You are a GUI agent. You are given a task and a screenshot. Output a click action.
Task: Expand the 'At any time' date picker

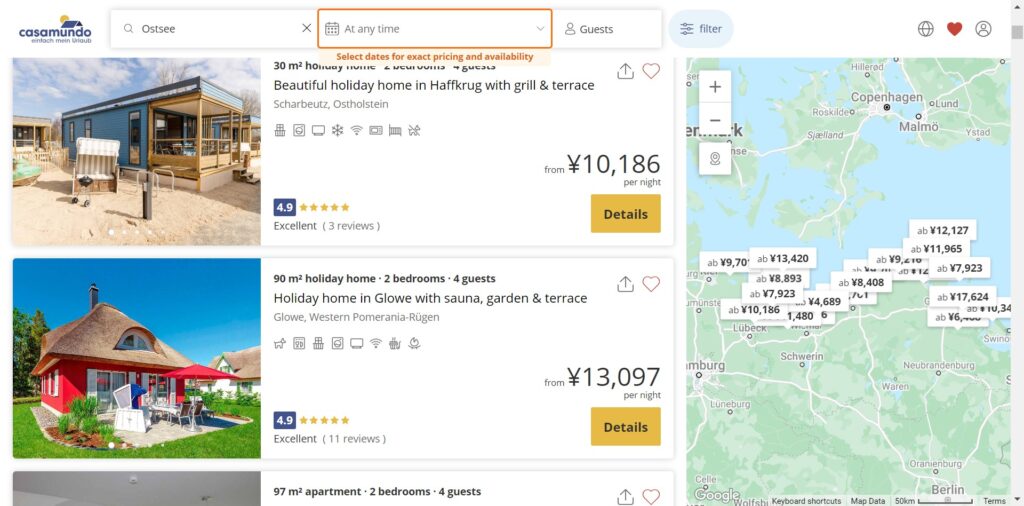coord(435,29)
